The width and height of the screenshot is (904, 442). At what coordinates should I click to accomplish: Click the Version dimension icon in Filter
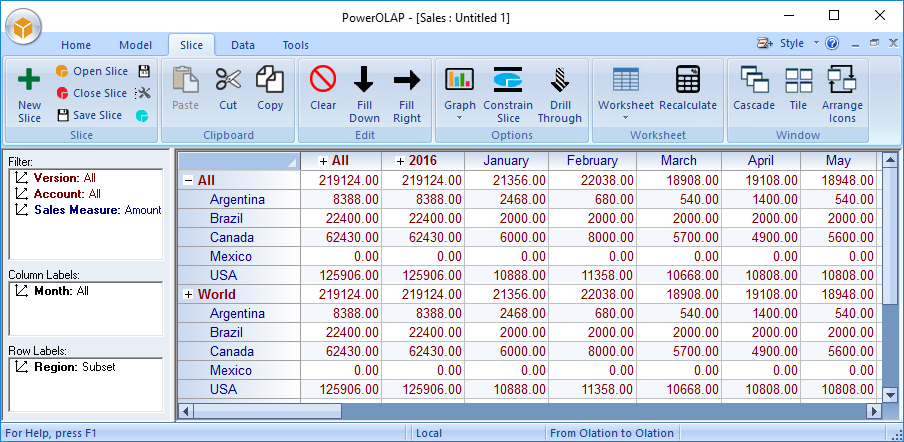click(x=21, y=177)
